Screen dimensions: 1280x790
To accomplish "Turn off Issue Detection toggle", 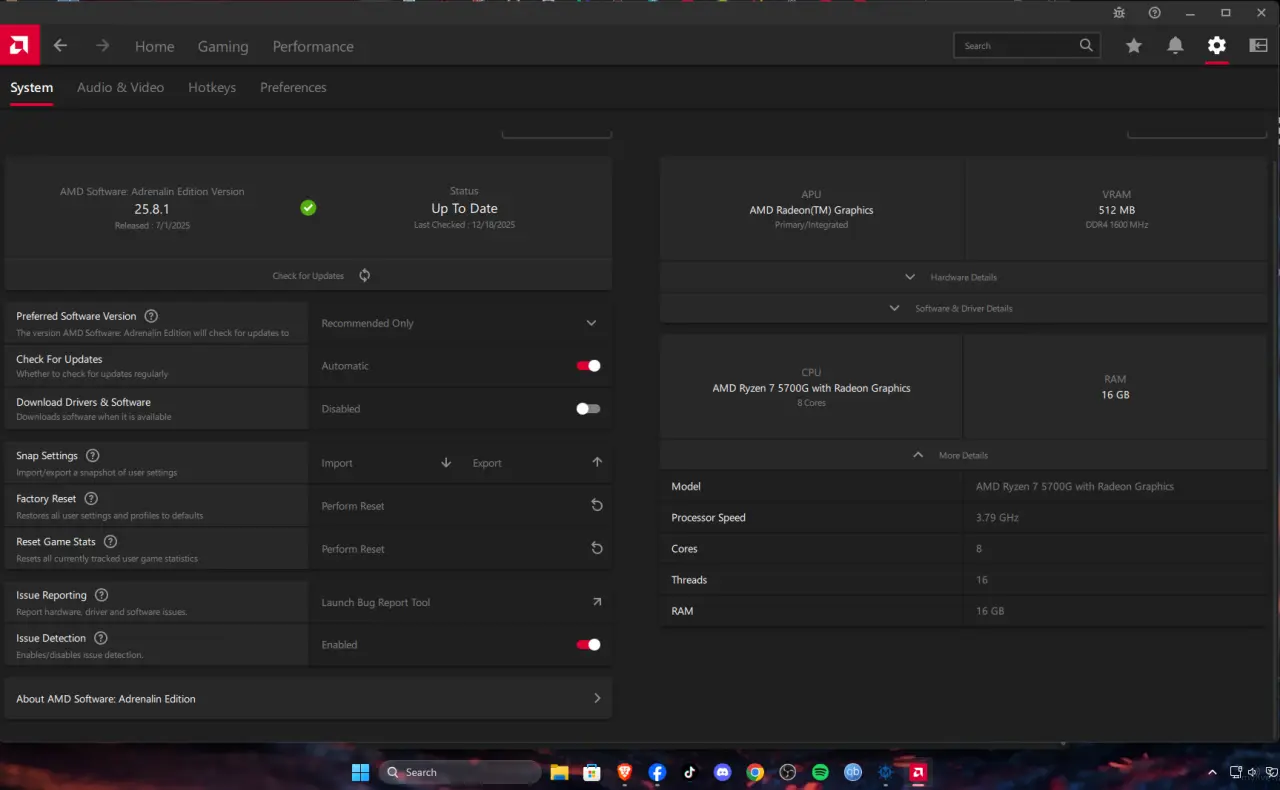I will click(588, 645).
